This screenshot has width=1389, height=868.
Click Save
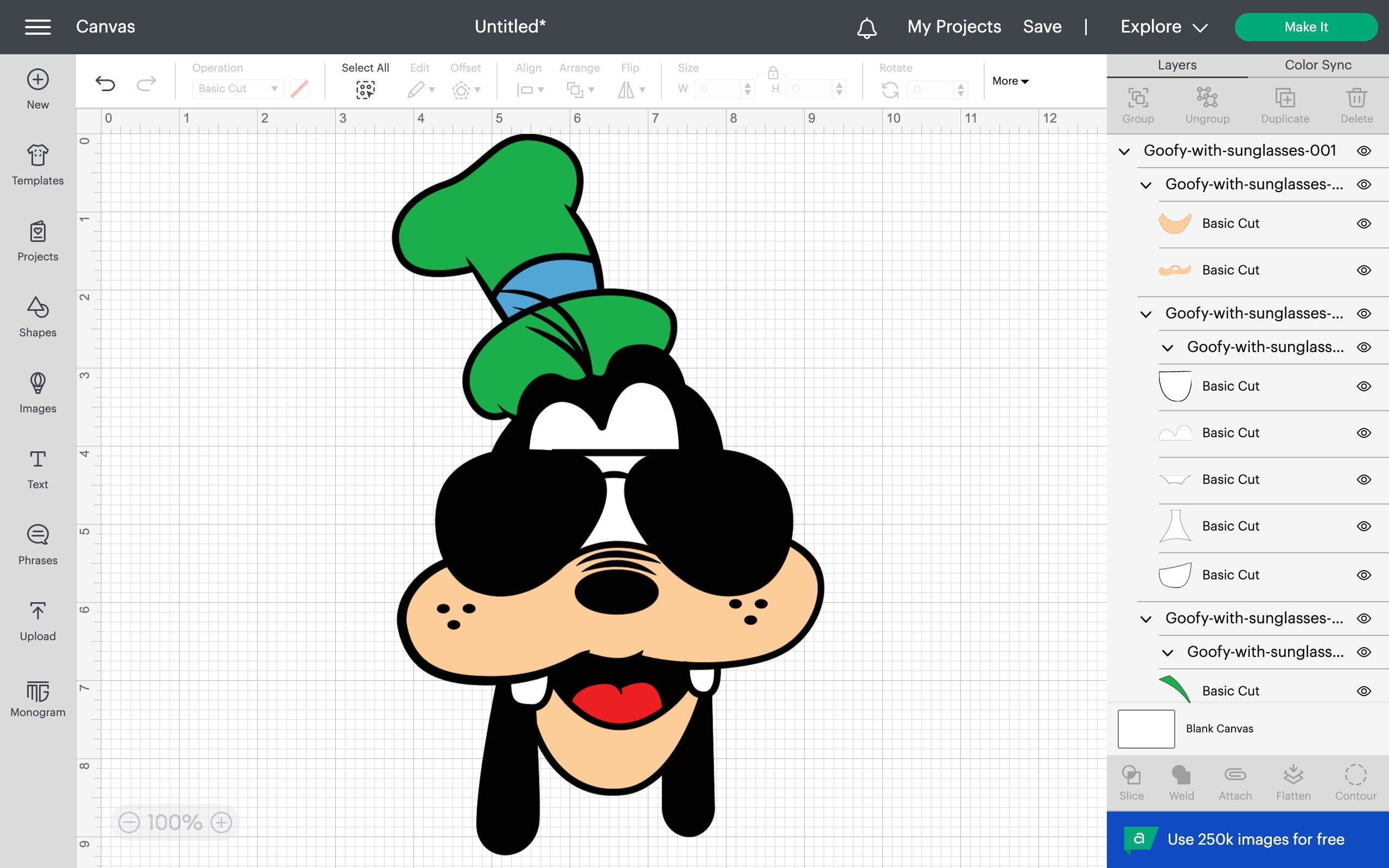pos(1042,27)
